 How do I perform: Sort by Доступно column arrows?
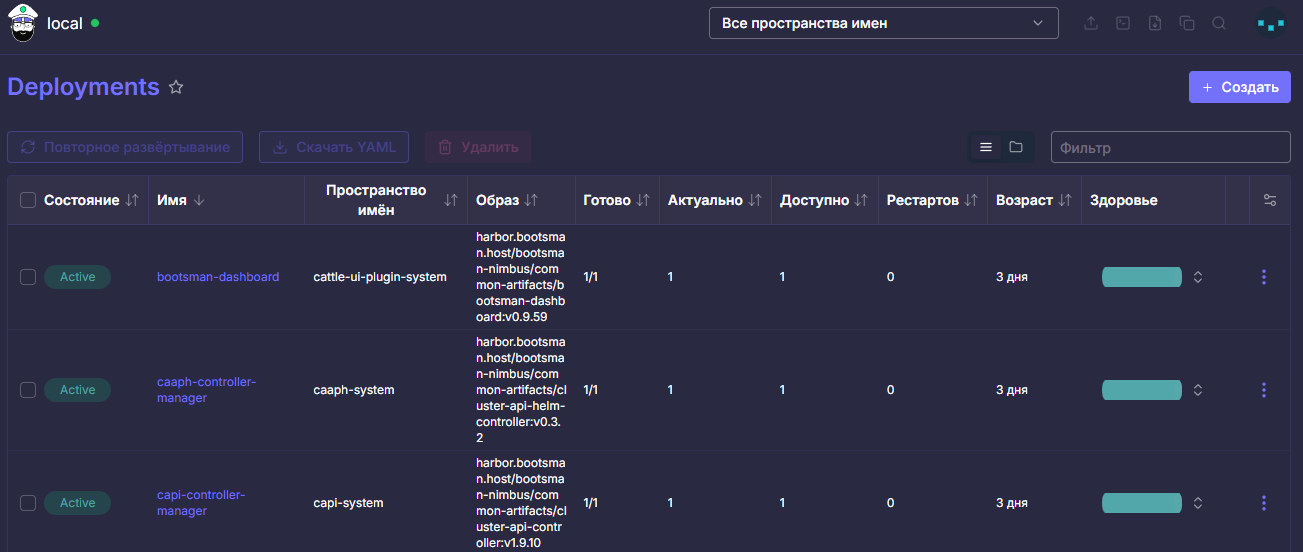click(x=861, y=200)
